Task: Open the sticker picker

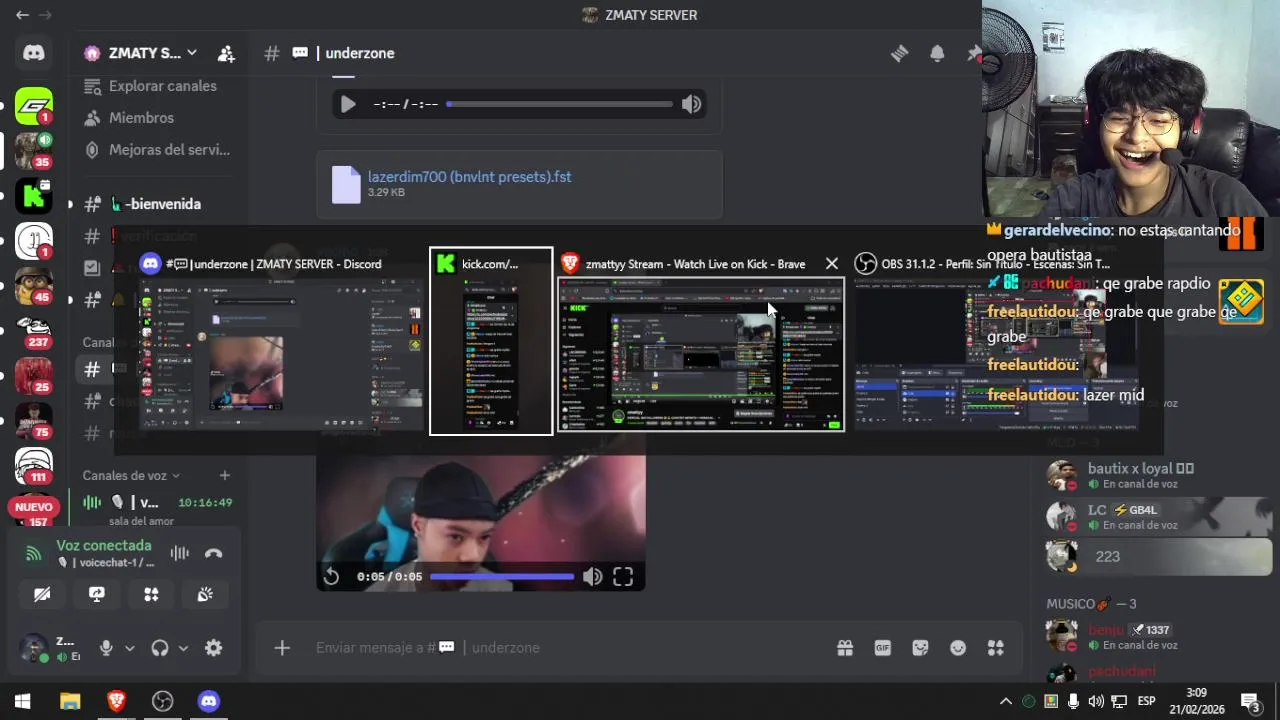Action: [x=921, y=648]
